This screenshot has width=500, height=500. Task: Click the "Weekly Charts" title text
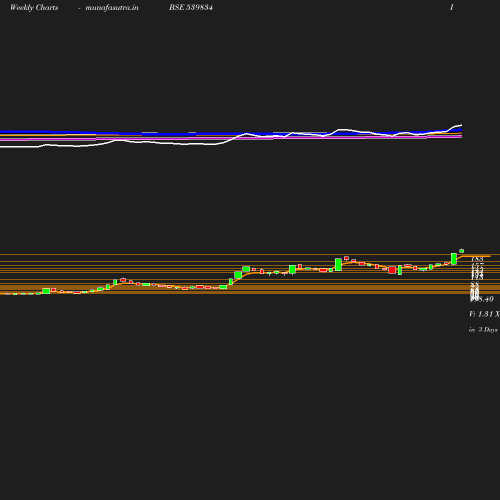34,7
